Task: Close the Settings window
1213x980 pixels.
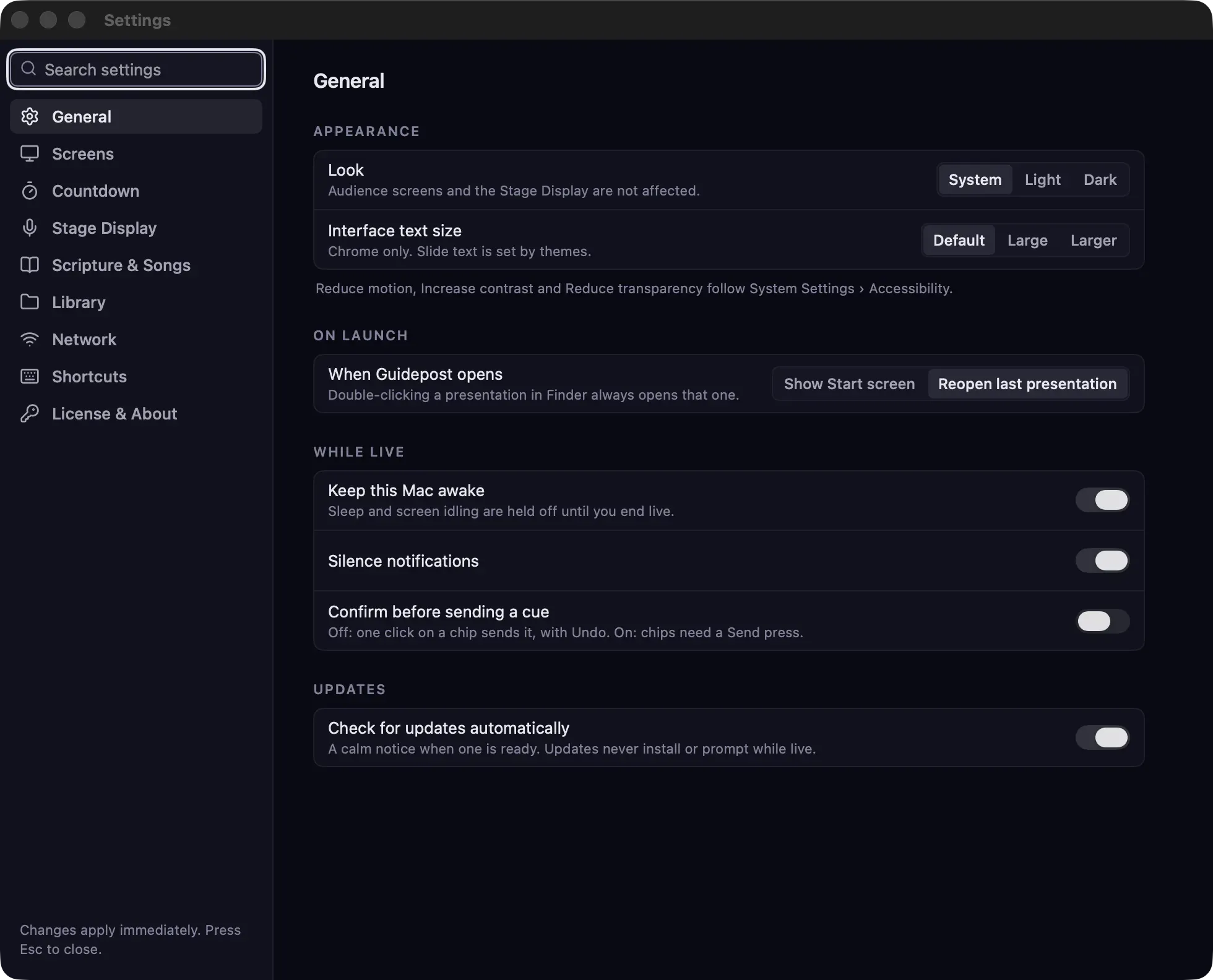Action: [20, 20]
